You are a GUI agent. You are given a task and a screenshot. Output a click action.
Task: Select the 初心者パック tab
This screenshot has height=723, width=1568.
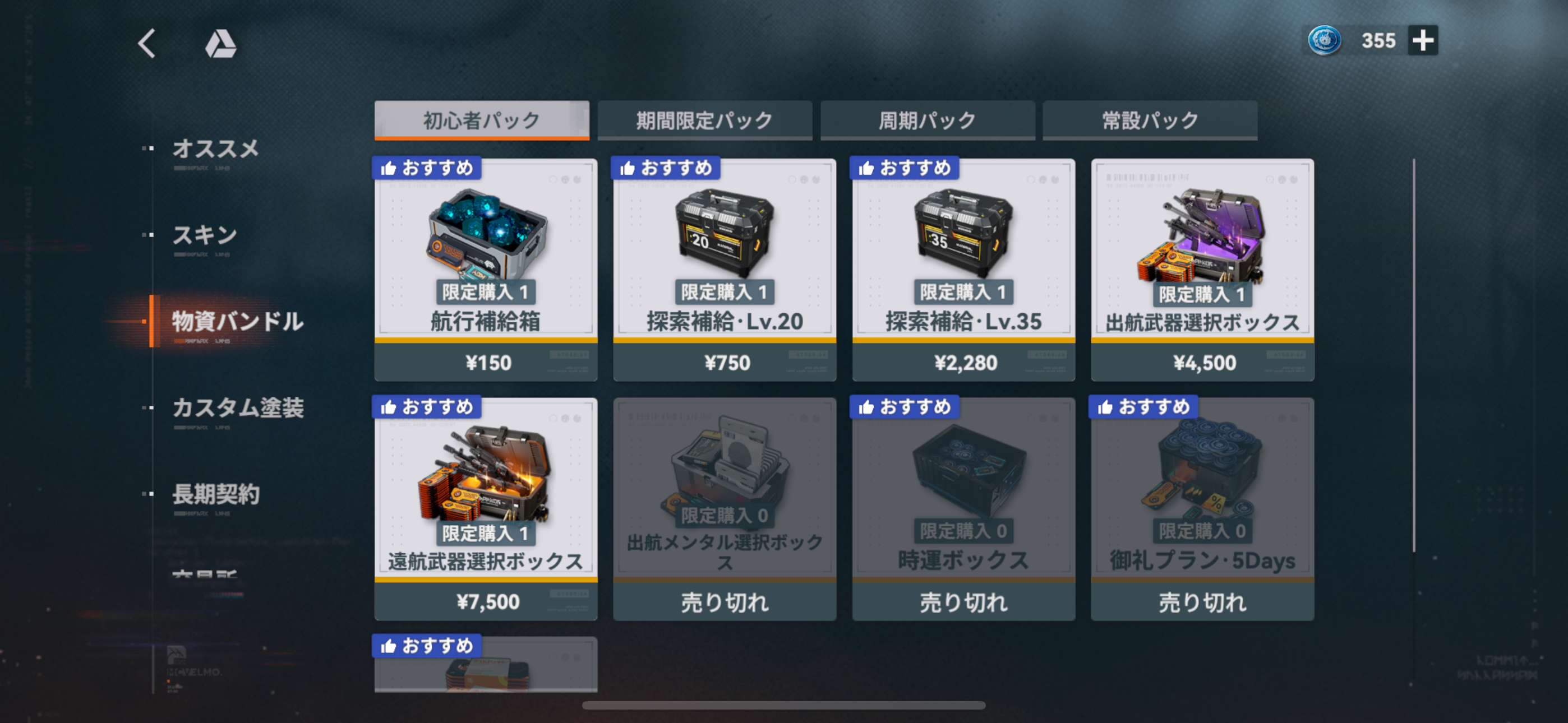(x=482, y=121)
